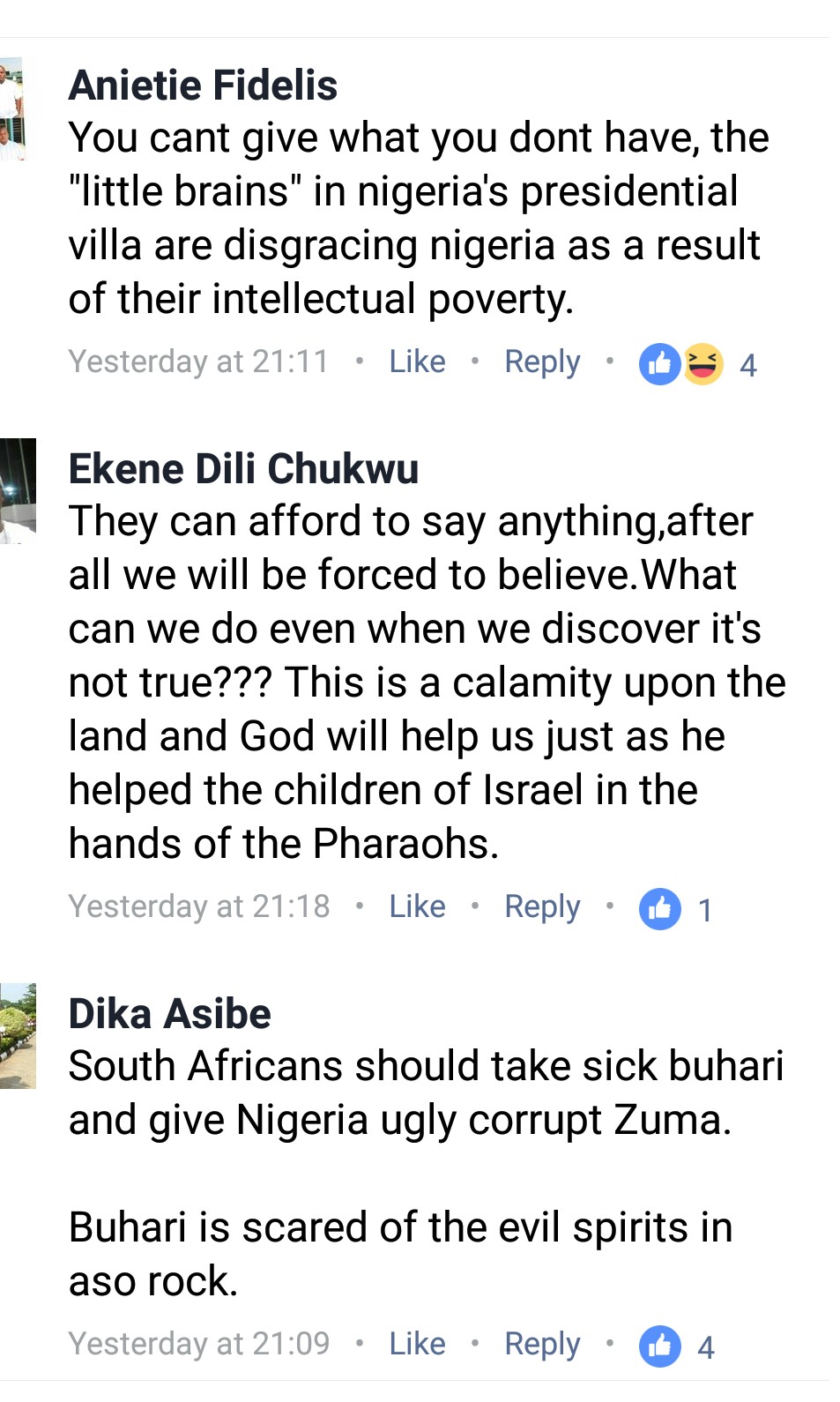Image resolution: width=840 pixels, height=1402 pixels.
Task: Open Dika Asibe profile name link
Action: pos(169,1013)
